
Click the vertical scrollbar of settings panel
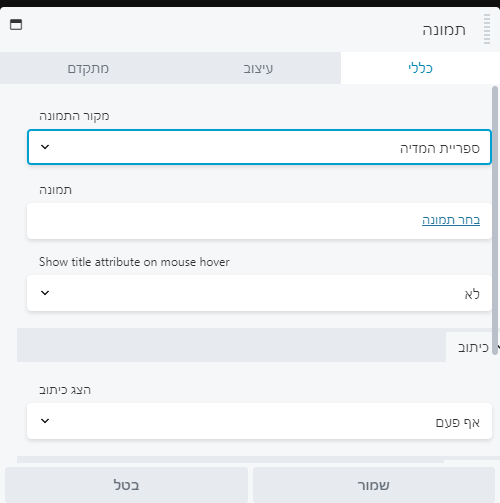(495, 220)
